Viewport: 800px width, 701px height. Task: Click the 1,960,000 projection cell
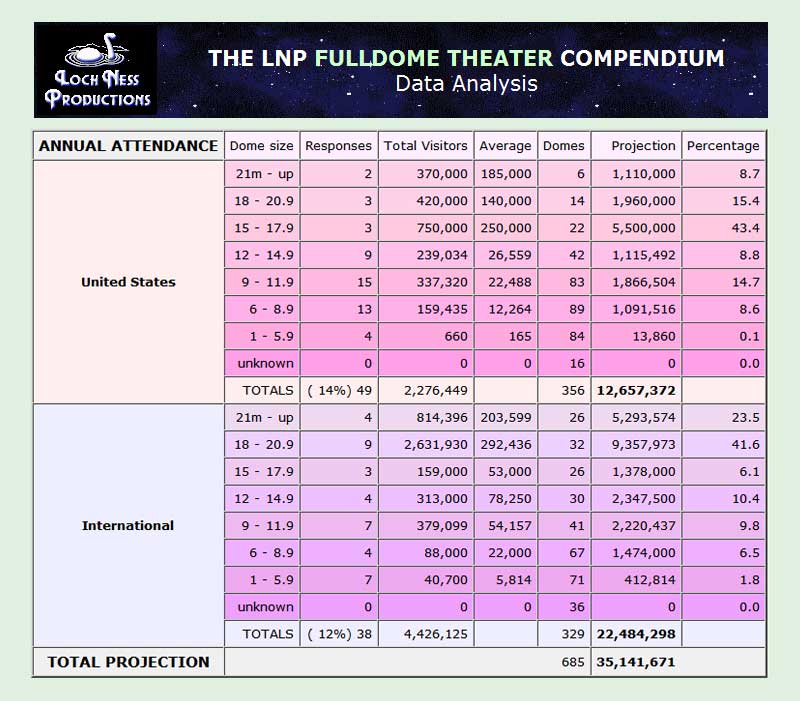pyautogui.click(x=636, y=201)
